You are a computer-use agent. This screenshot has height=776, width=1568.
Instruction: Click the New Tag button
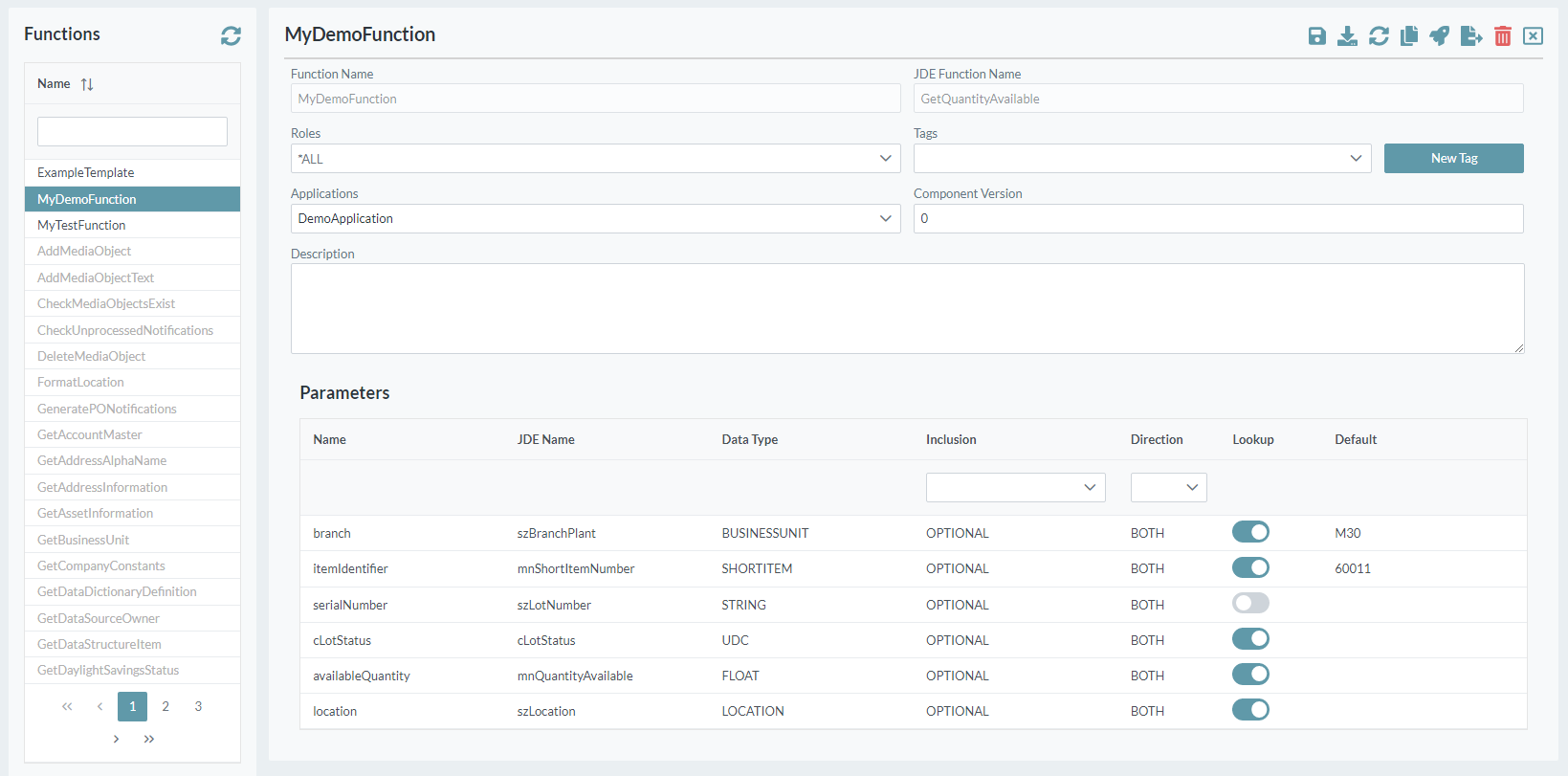point(1453,159)
